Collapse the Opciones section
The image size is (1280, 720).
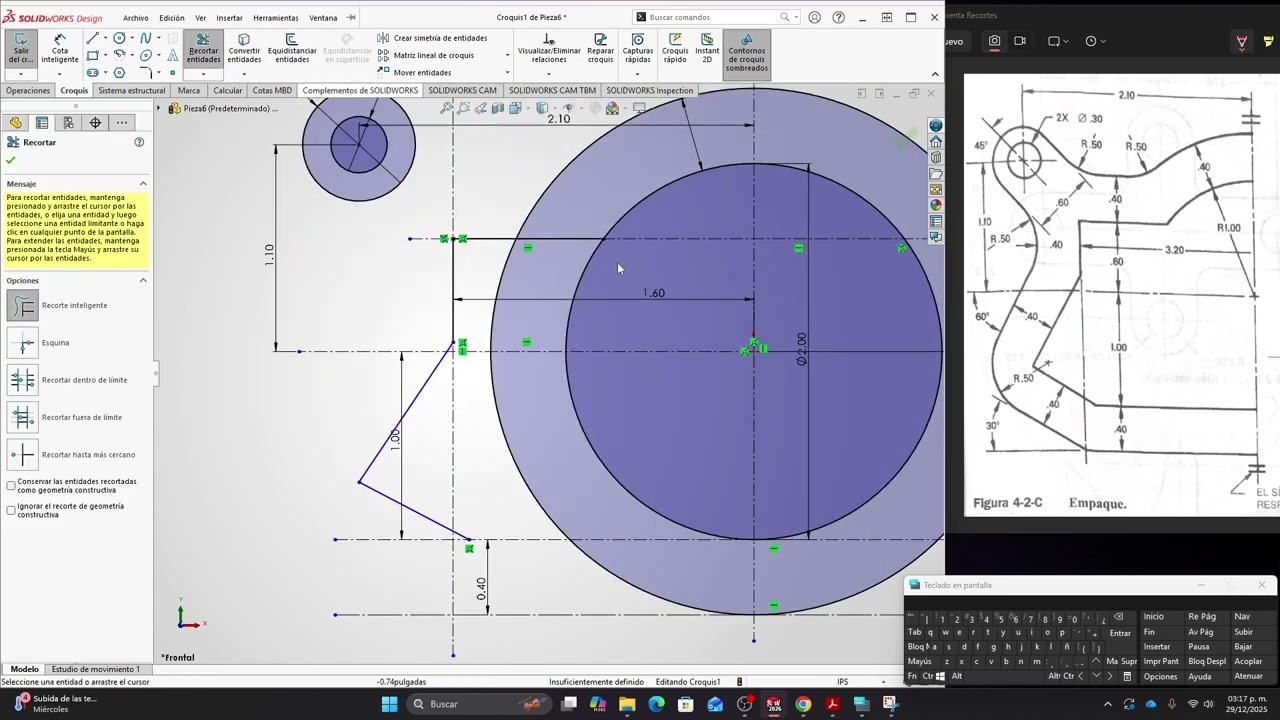coord(143,280)
